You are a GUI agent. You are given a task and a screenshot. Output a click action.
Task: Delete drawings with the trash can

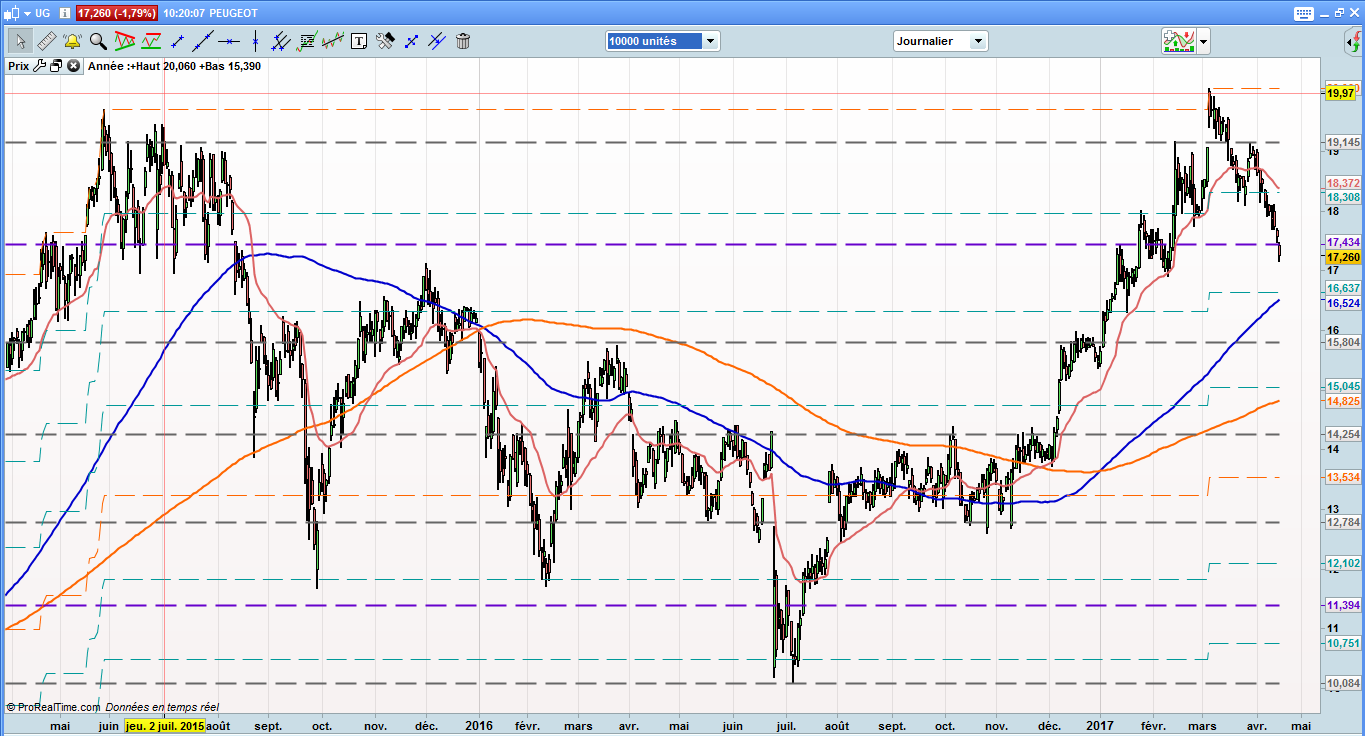(x=463, y=41)
